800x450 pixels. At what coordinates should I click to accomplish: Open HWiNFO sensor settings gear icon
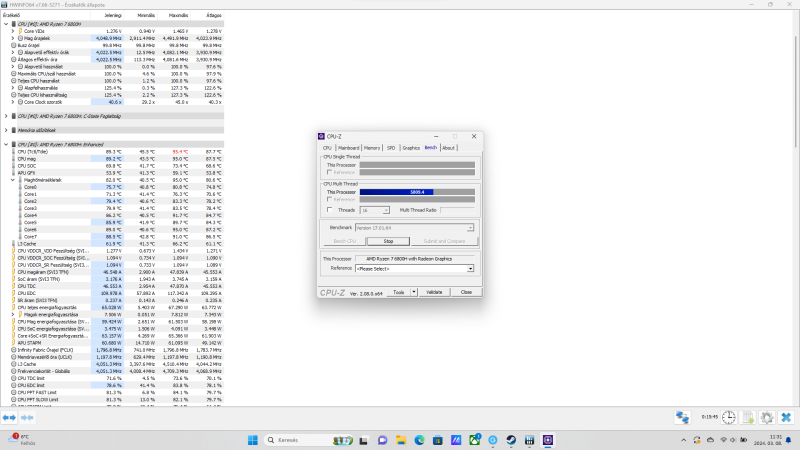point(767,417)
